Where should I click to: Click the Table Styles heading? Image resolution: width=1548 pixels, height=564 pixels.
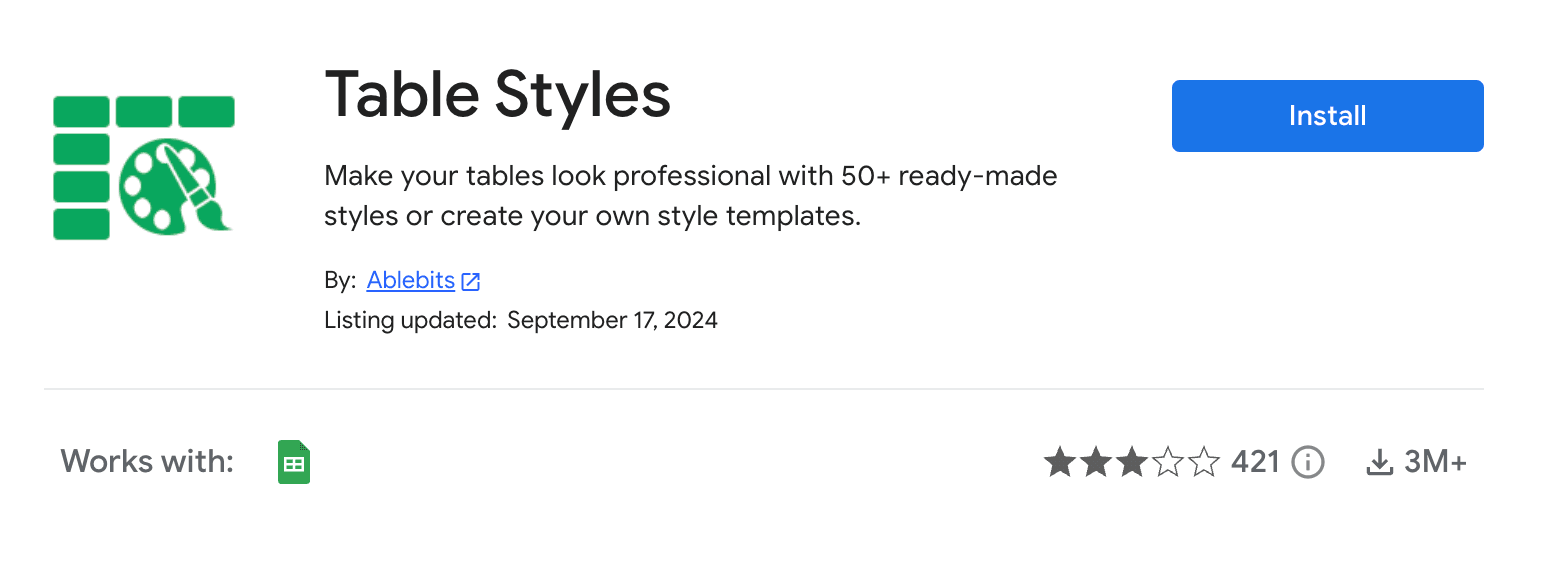pos(497,97)
